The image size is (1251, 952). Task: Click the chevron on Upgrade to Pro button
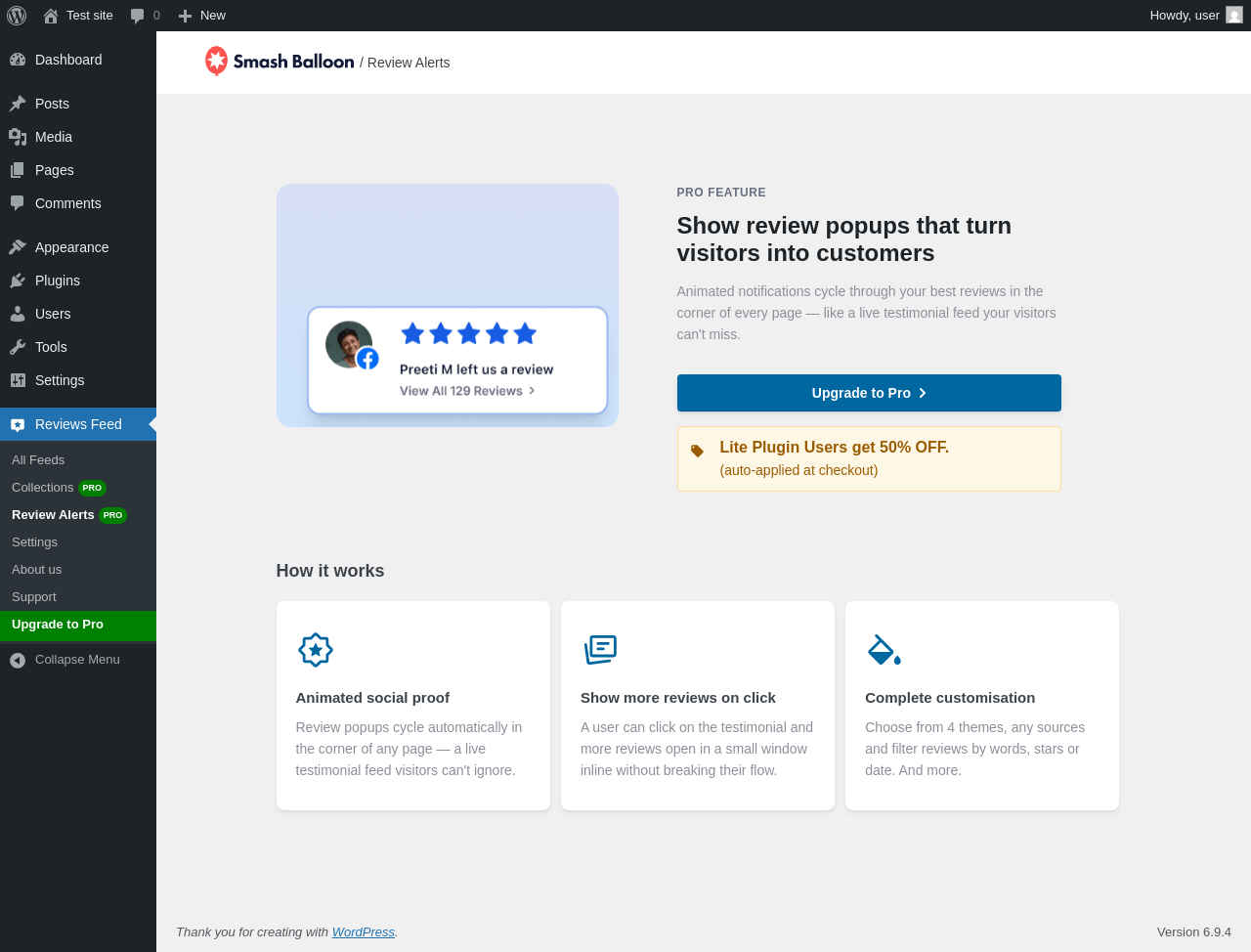click(923, 393)
